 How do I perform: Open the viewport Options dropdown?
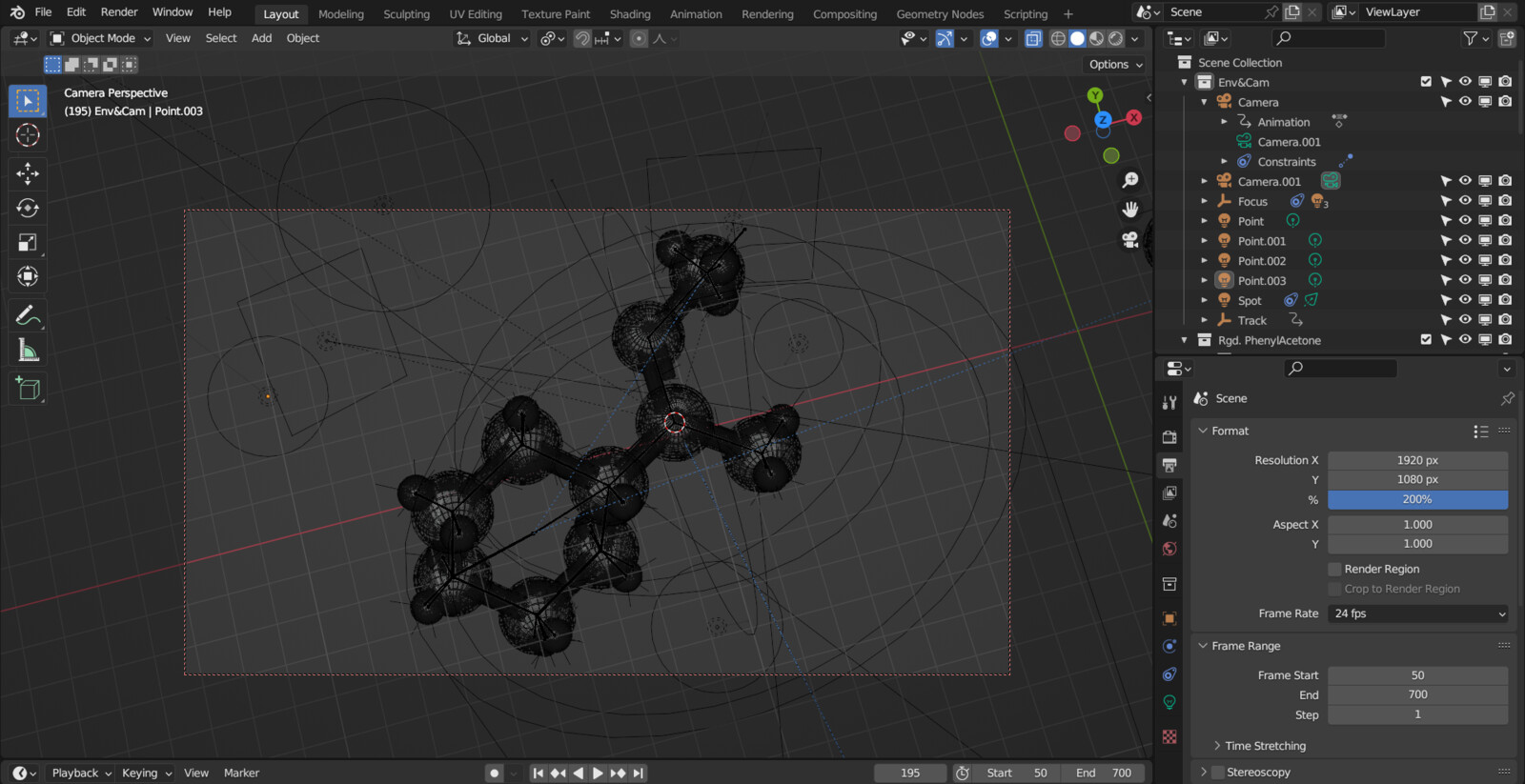[1115, 65]
